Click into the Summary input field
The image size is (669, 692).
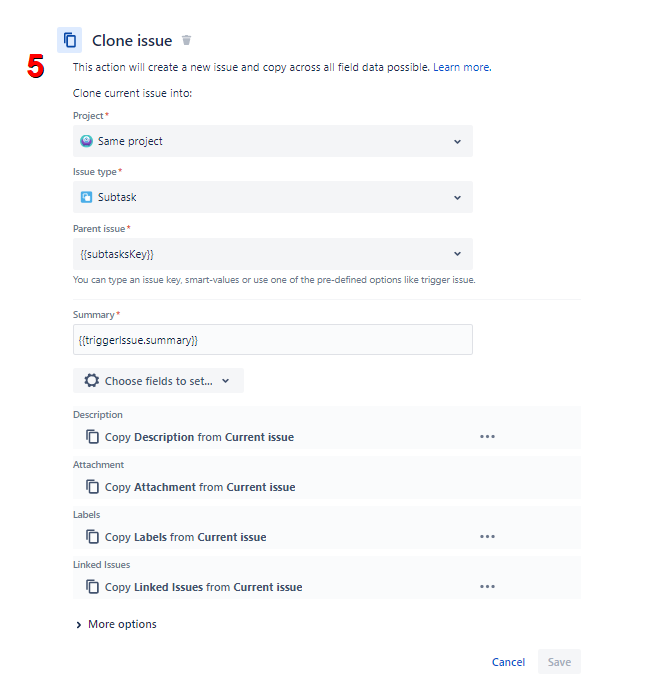(x=273, y=340)
